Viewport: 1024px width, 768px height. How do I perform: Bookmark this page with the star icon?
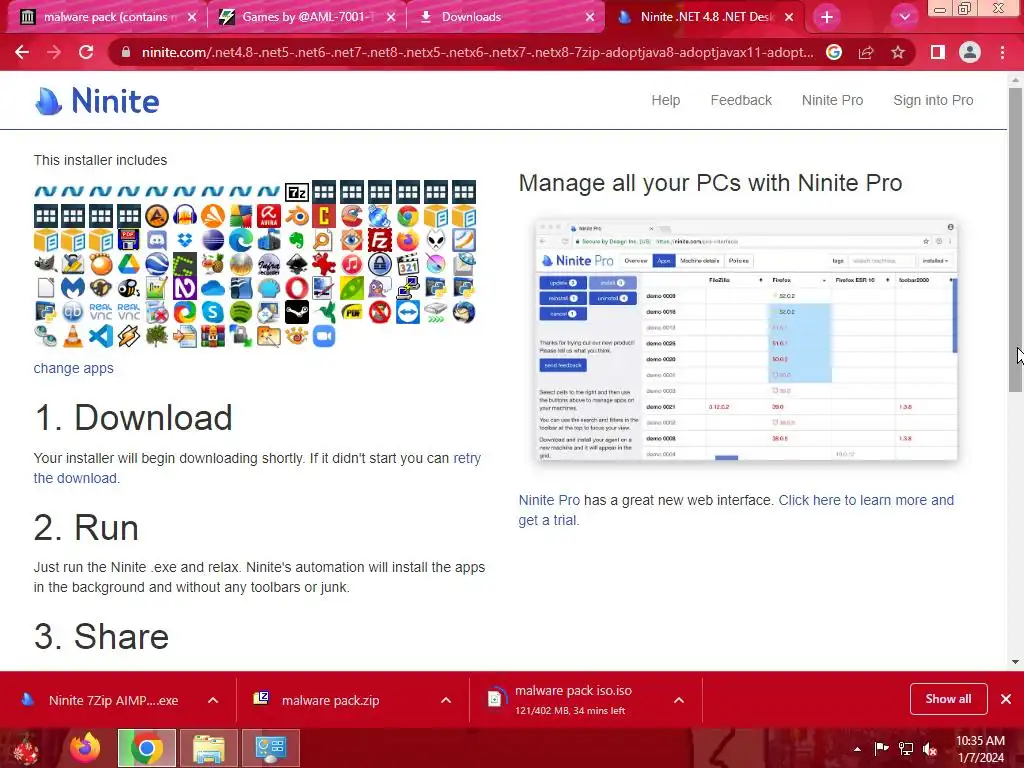point(898,52)
